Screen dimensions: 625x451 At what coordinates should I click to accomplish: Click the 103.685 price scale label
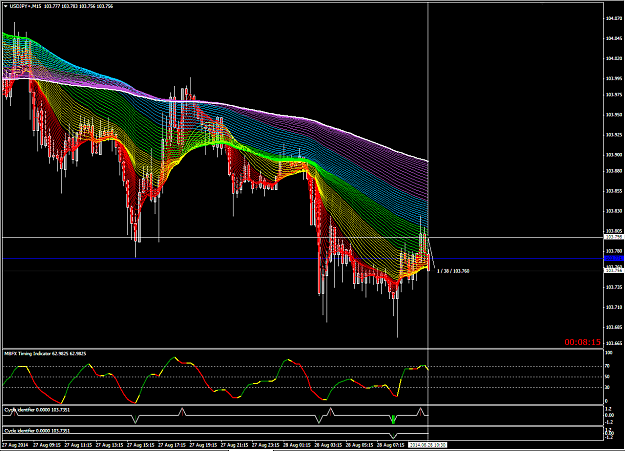[614, 327]
